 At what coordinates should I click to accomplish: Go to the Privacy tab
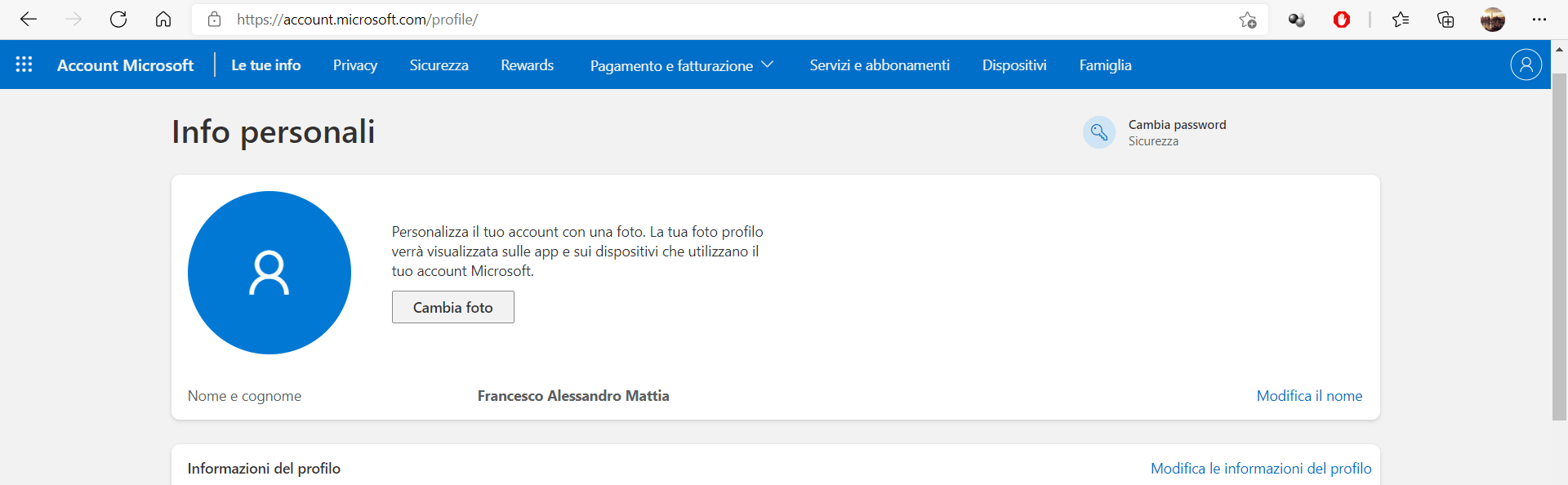tap(355, 65)
